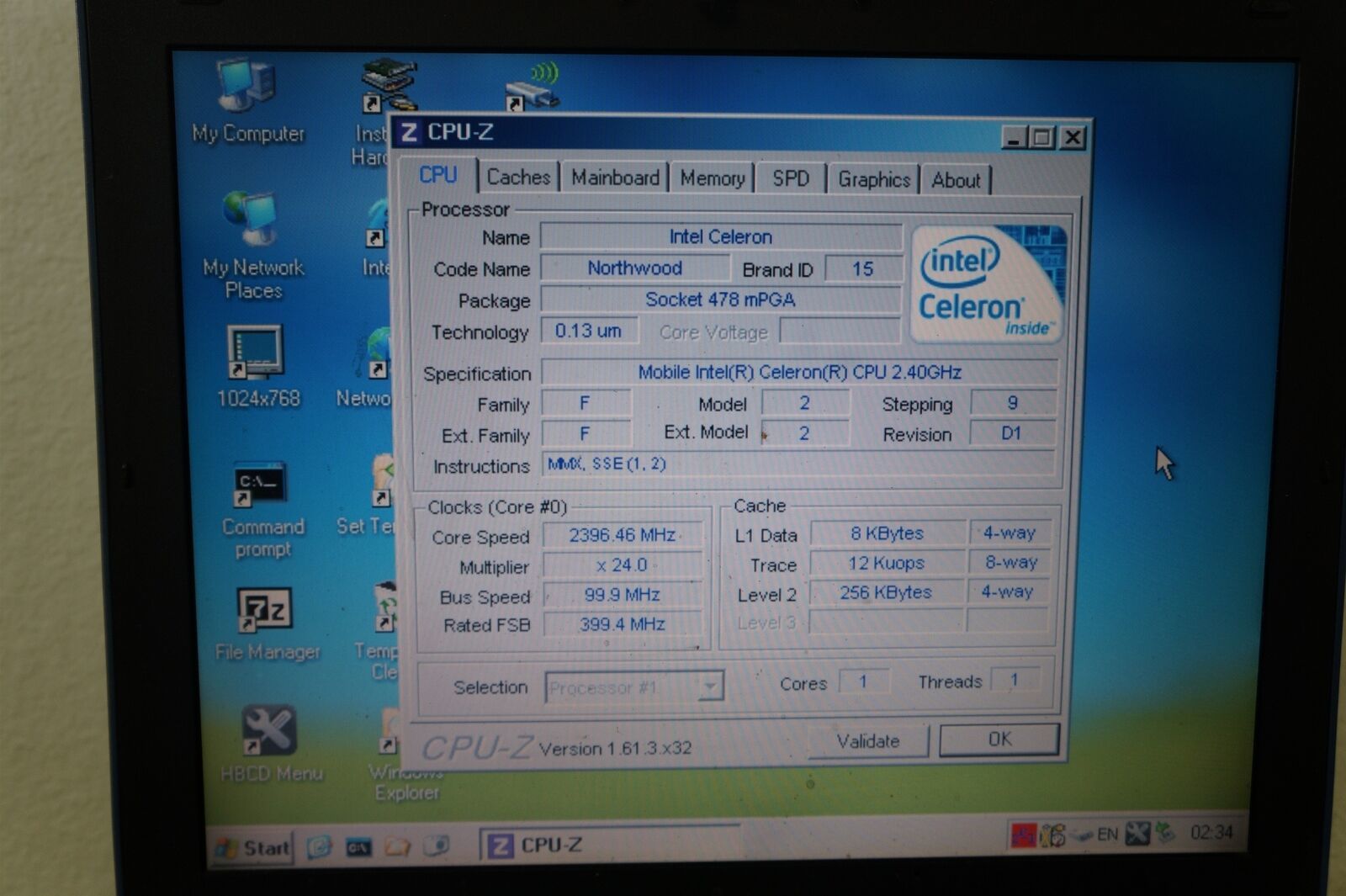Click the red system tray icon
This screenshot has height=896, width=1346.
click(x=1023, y=835)
